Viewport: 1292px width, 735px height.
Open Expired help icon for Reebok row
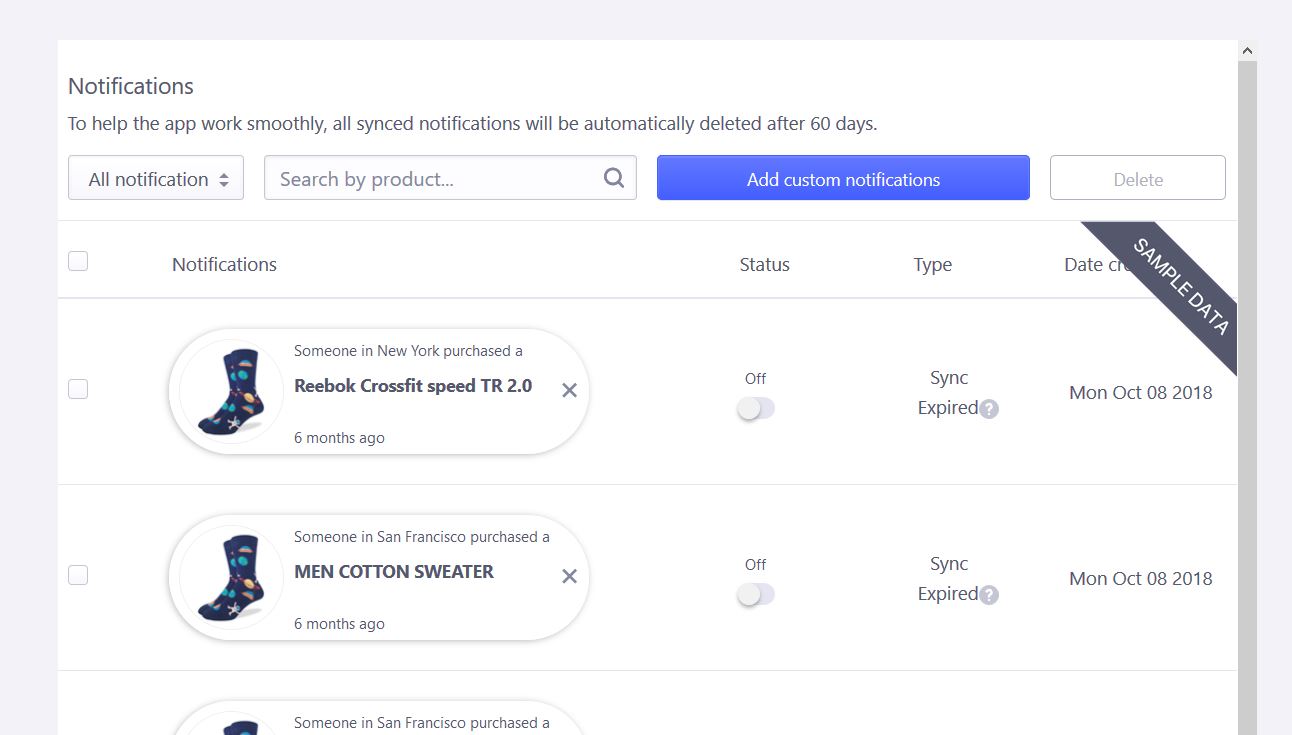[989, 408]
